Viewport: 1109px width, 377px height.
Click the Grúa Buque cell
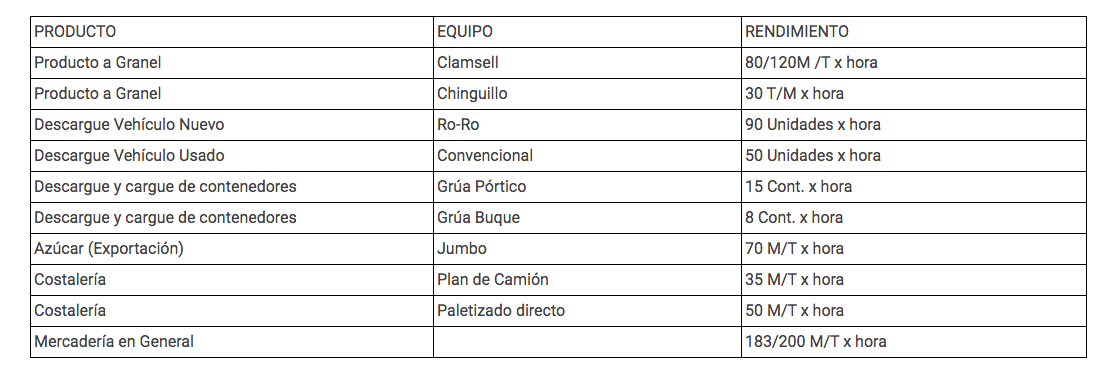[587, 218]
